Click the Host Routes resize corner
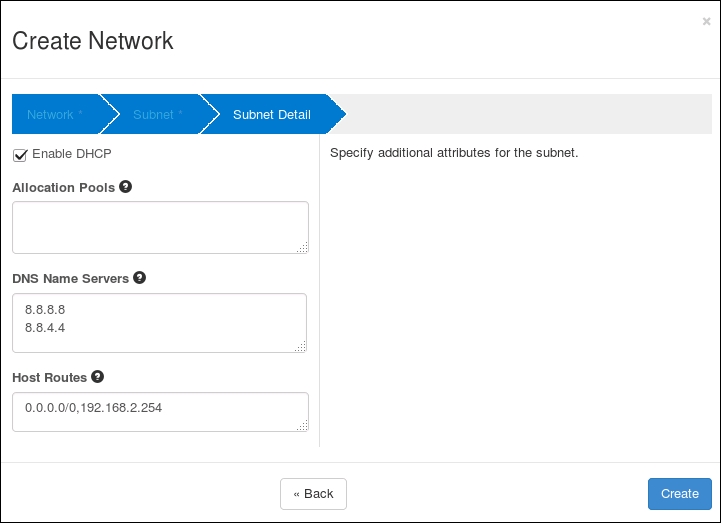721x523 pixels. tap(302, 425)
